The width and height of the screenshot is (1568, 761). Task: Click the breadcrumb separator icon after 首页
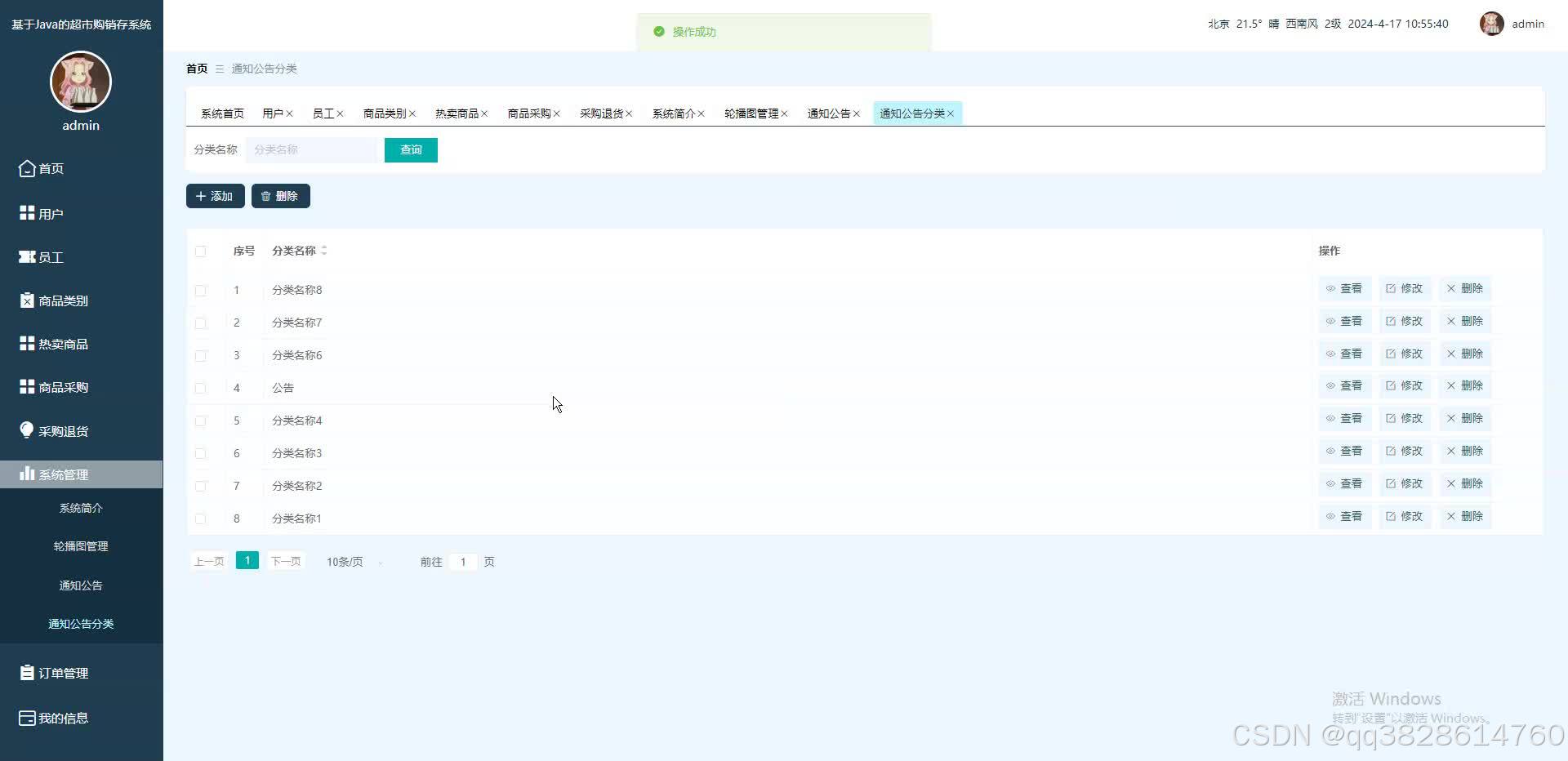220,69
